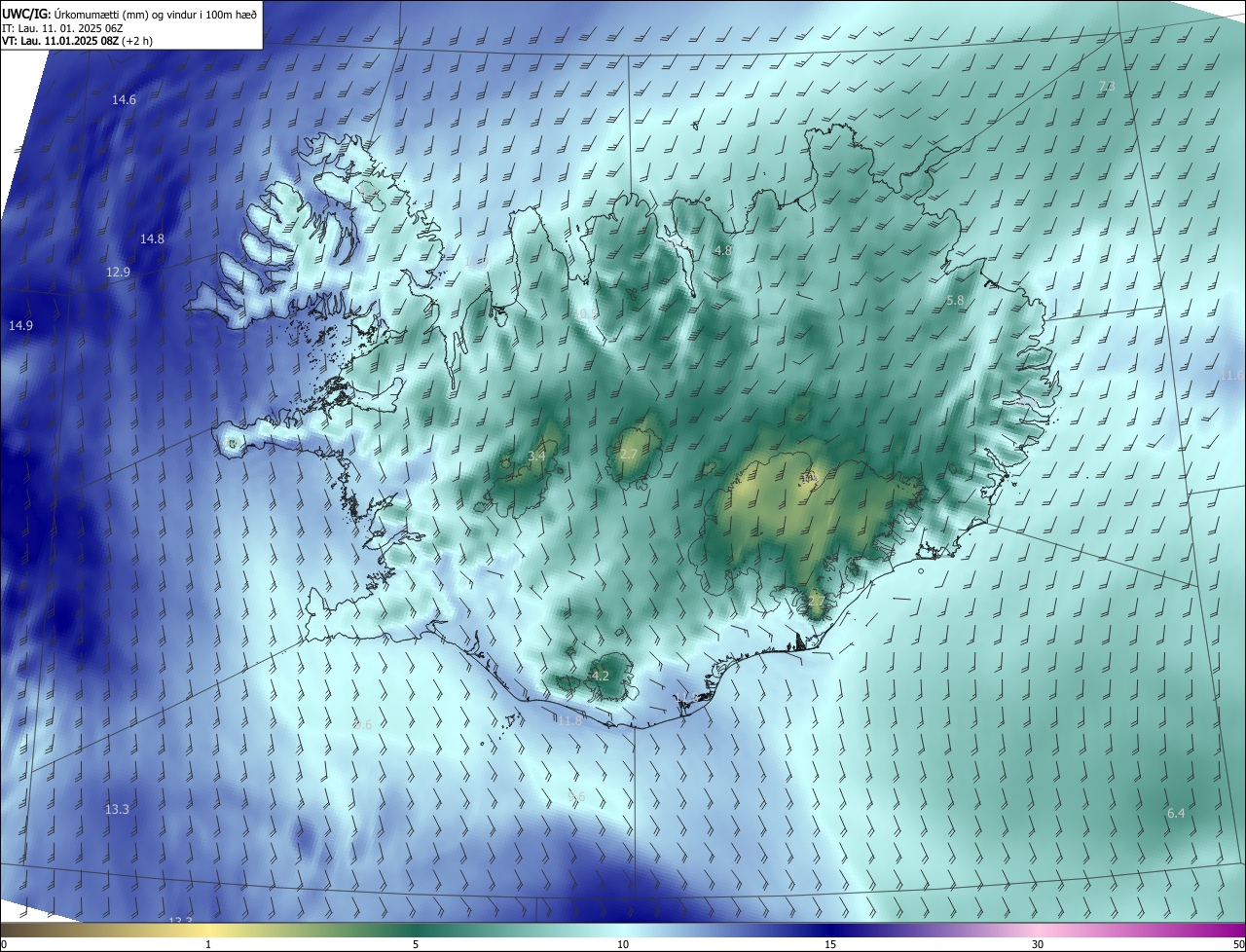This screenshot has width=1246, height=952.
Task: Click the 6.4 value in the southeast ocean
Action: point(1176,813)
